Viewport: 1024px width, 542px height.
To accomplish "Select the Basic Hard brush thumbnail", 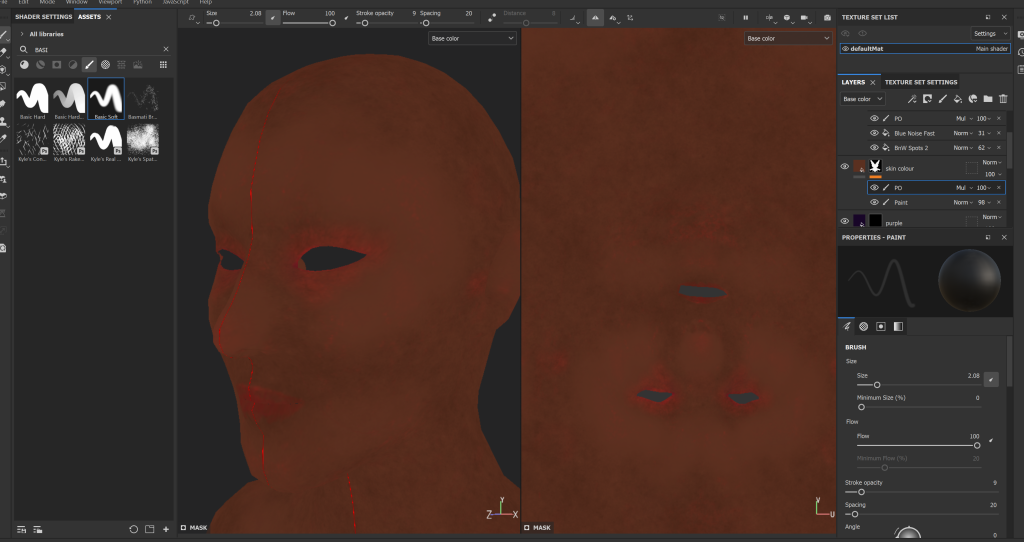I will [32, 99].
